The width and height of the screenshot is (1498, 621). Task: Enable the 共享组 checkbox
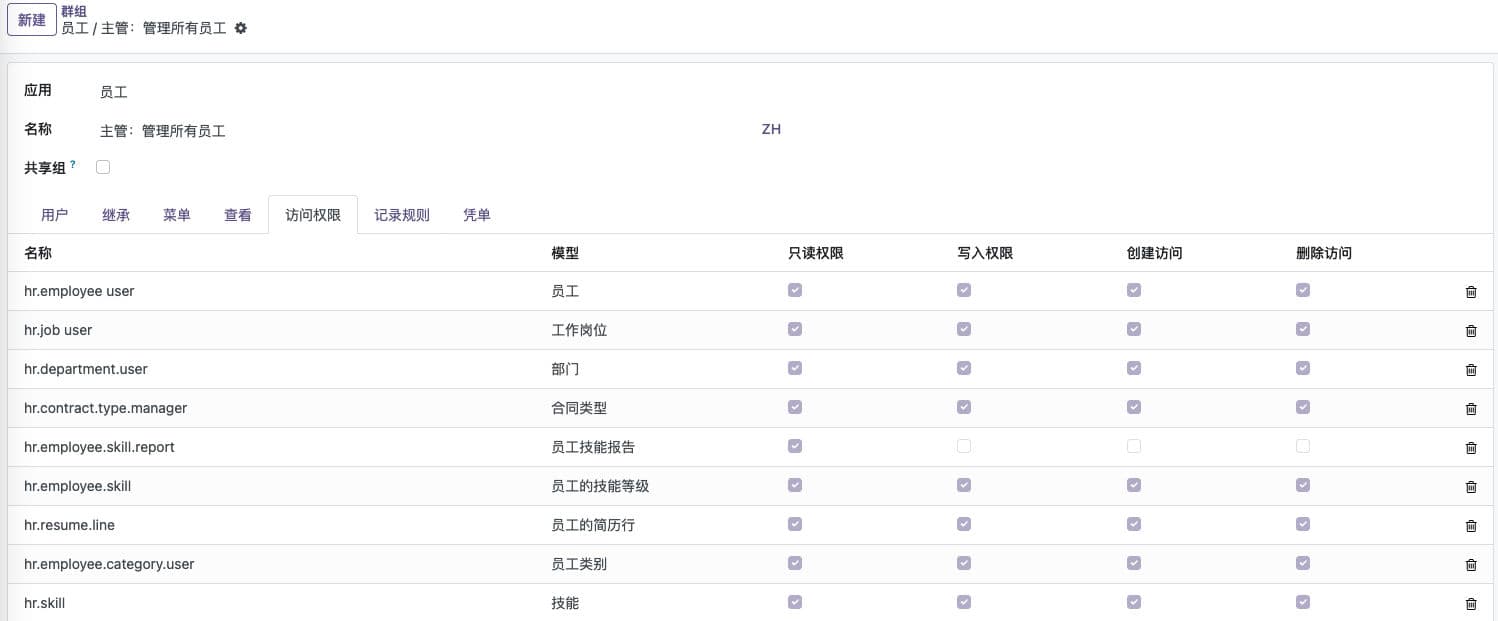pos(103,168)
